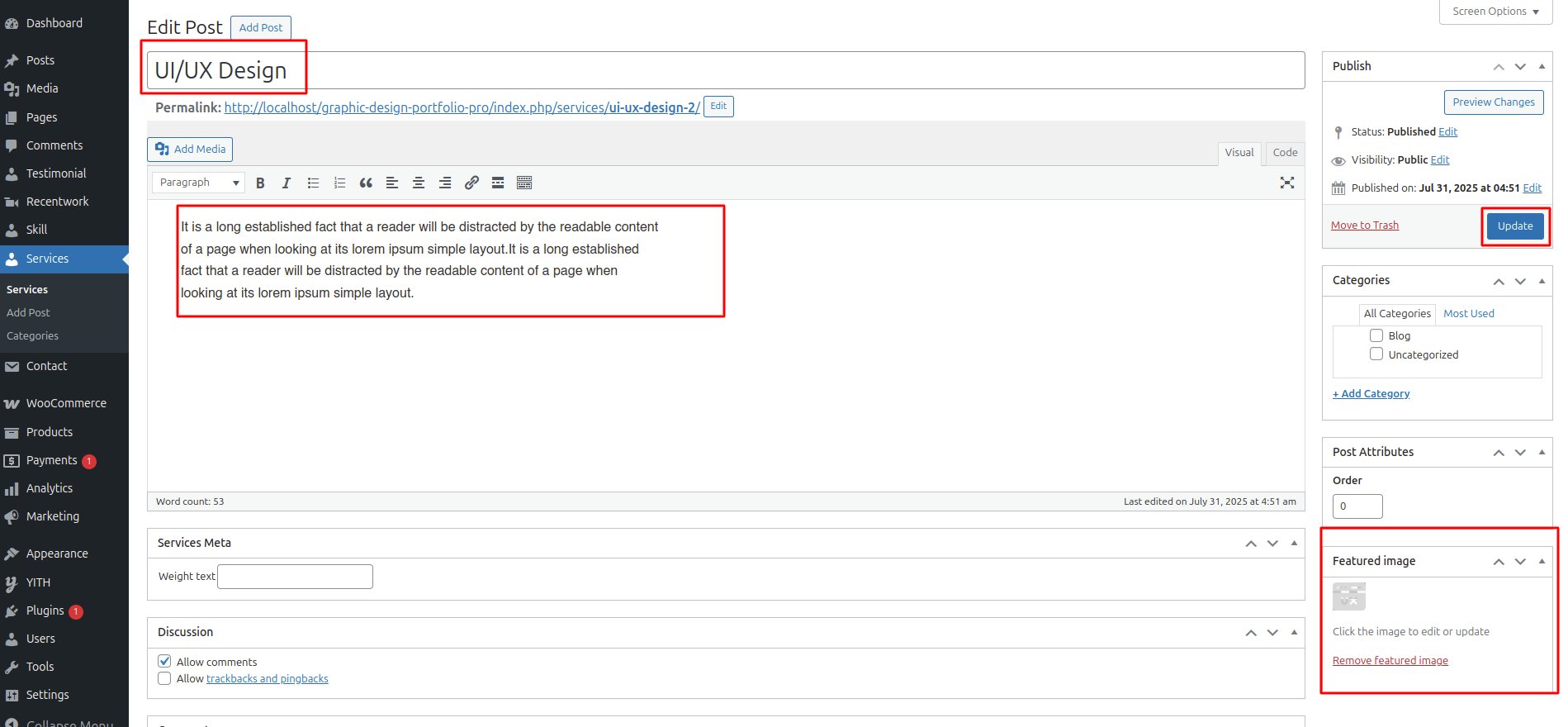Viewport: 1568px width, 727px height.
Task: Enter distraction-free fullscreen editor mode
Action: coord(1286,183)
